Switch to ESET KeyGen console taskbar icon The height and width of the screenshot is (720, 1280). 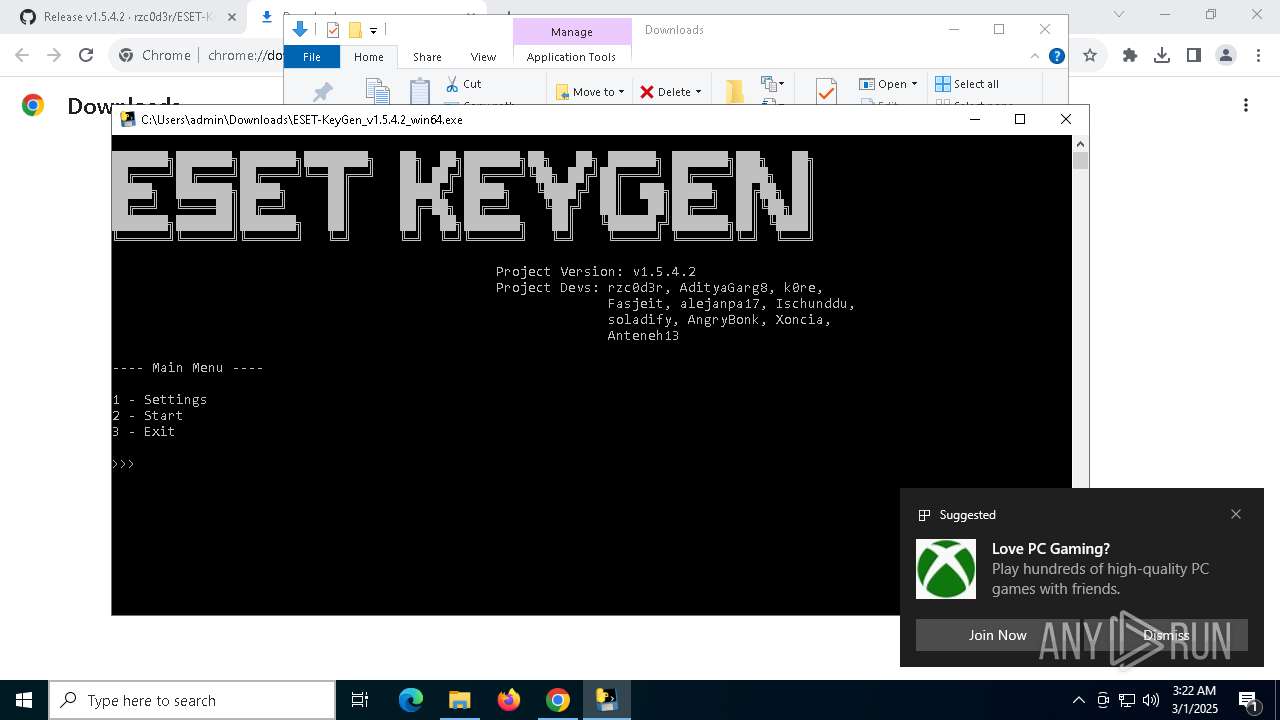pyautogui.click(x=607, y=700)
